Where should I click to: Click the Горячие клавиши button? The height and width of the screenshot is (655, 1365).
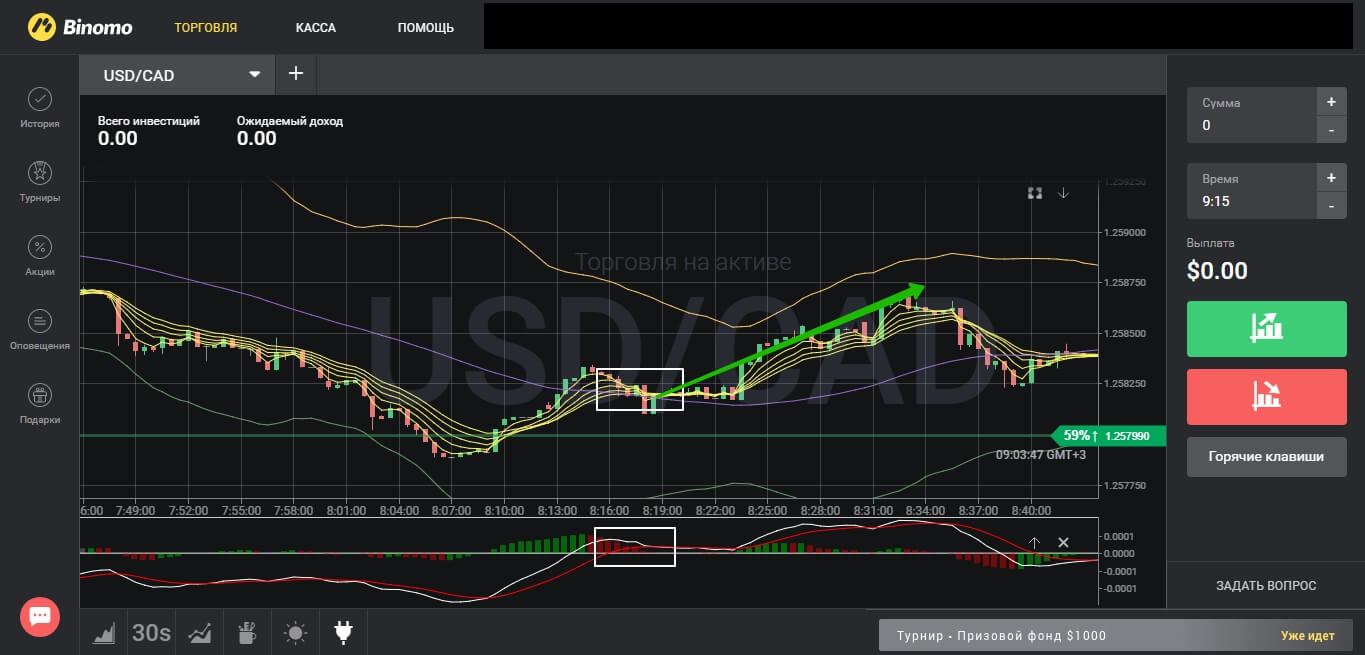click(1265, 456)
